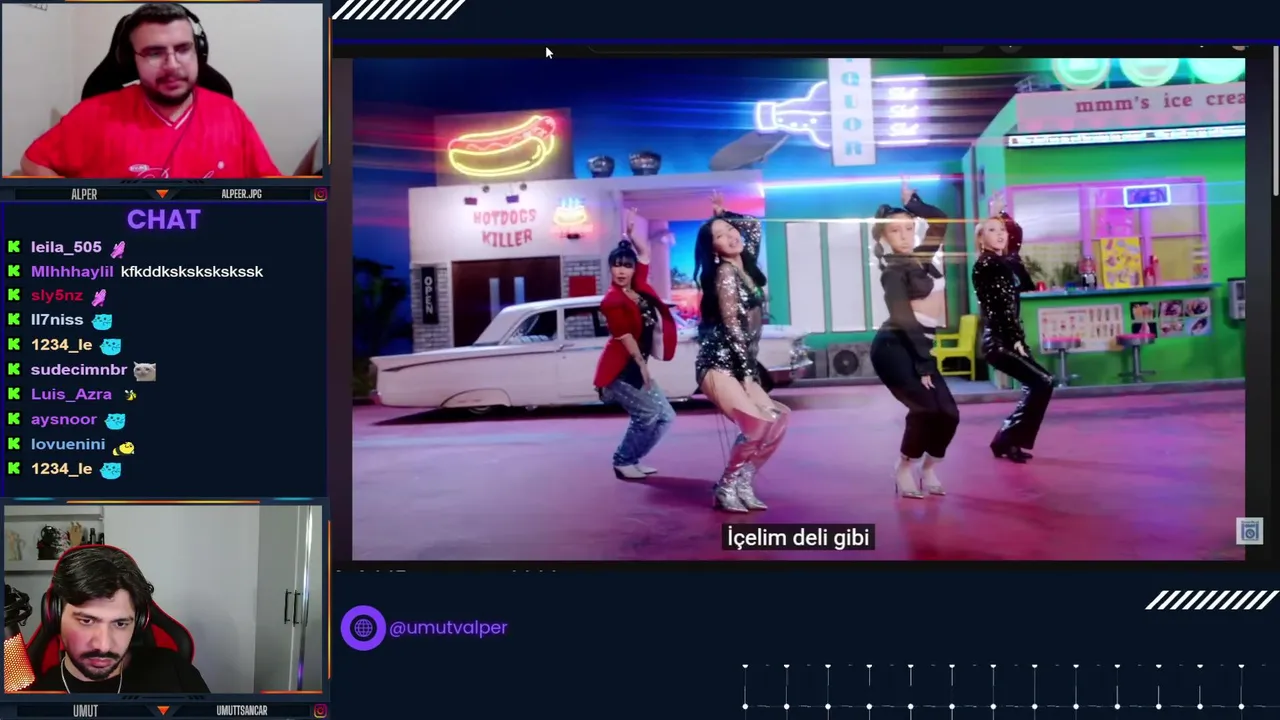Select username leila_505 in chat
Viewport: 1280px width, 720px height.
(66, 247)
